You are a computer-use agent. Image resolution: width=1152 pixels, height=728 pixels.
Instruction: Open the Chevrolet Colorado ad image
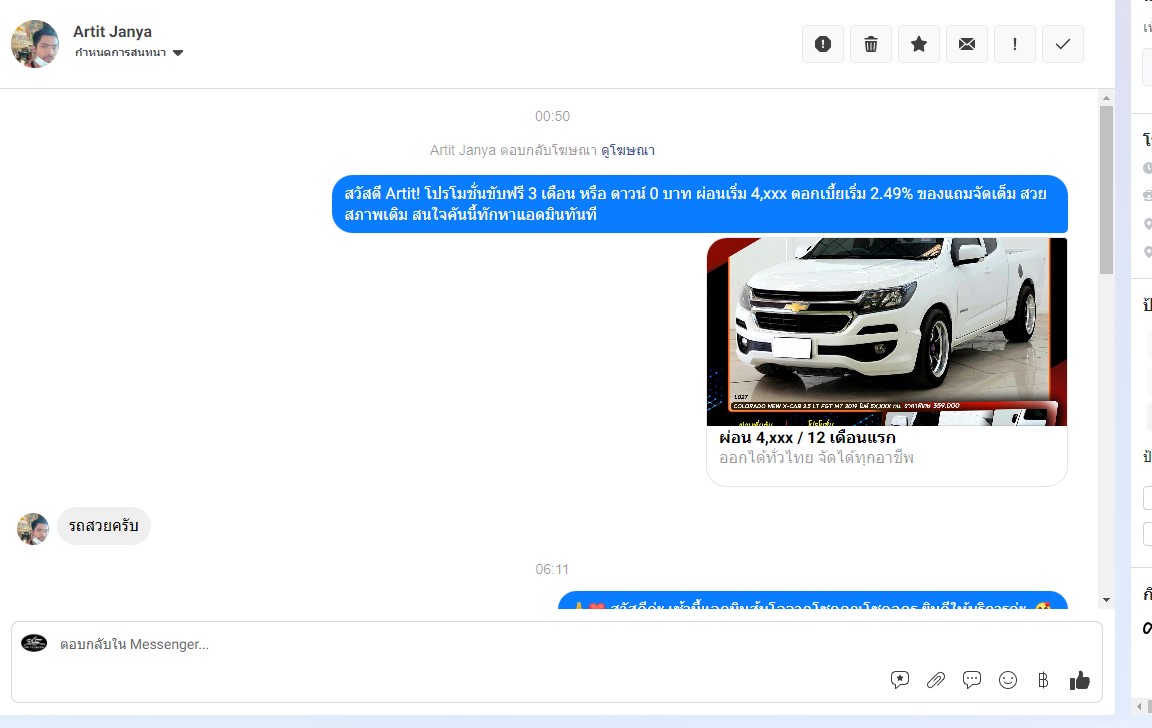click(887, 331)
